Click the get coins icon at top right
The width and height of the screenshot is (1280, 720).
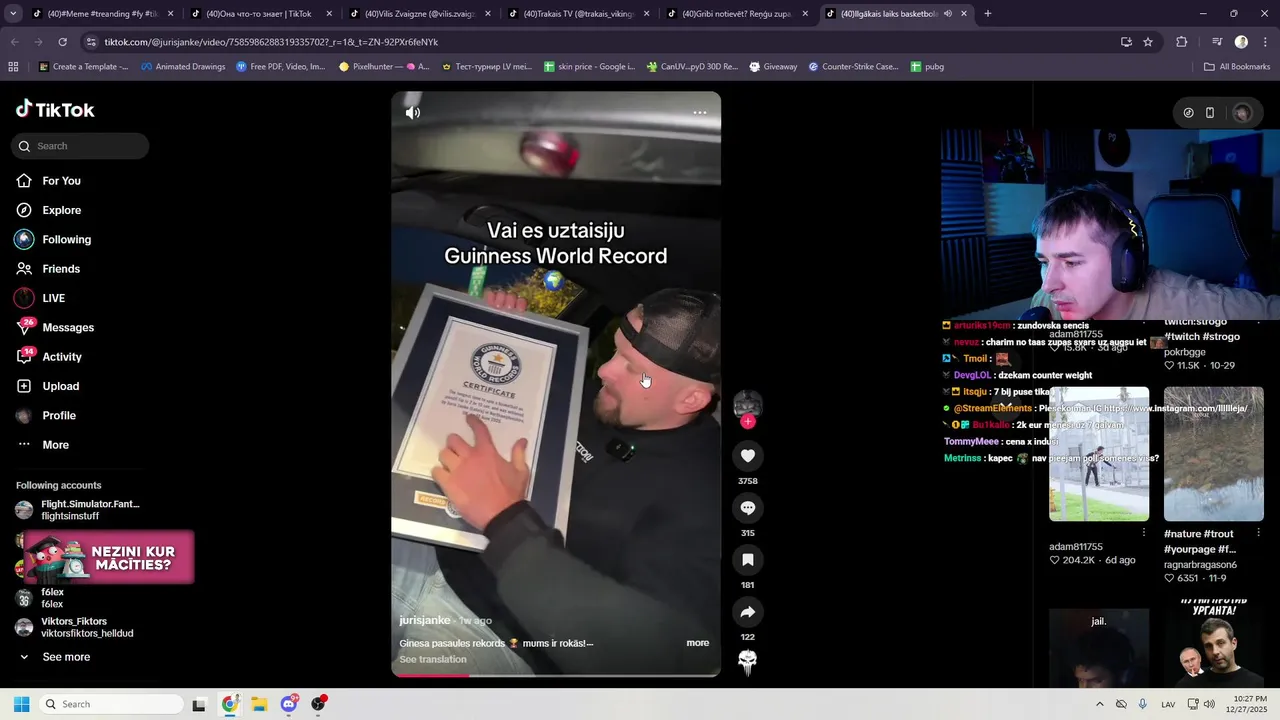click(1188, 113)
